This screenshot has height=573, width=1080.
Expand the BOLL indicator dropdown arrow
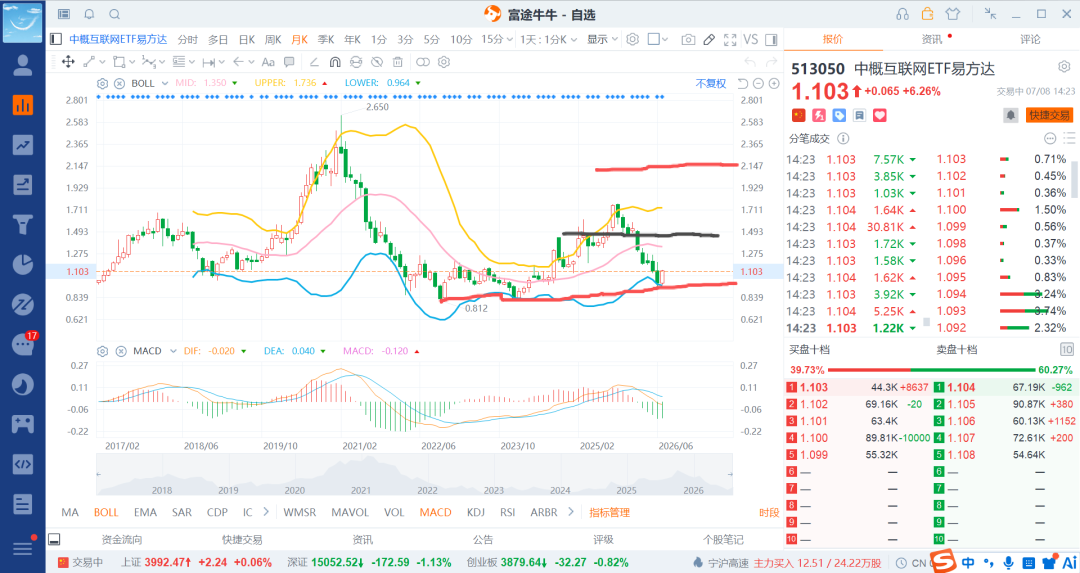coord(165,83)
